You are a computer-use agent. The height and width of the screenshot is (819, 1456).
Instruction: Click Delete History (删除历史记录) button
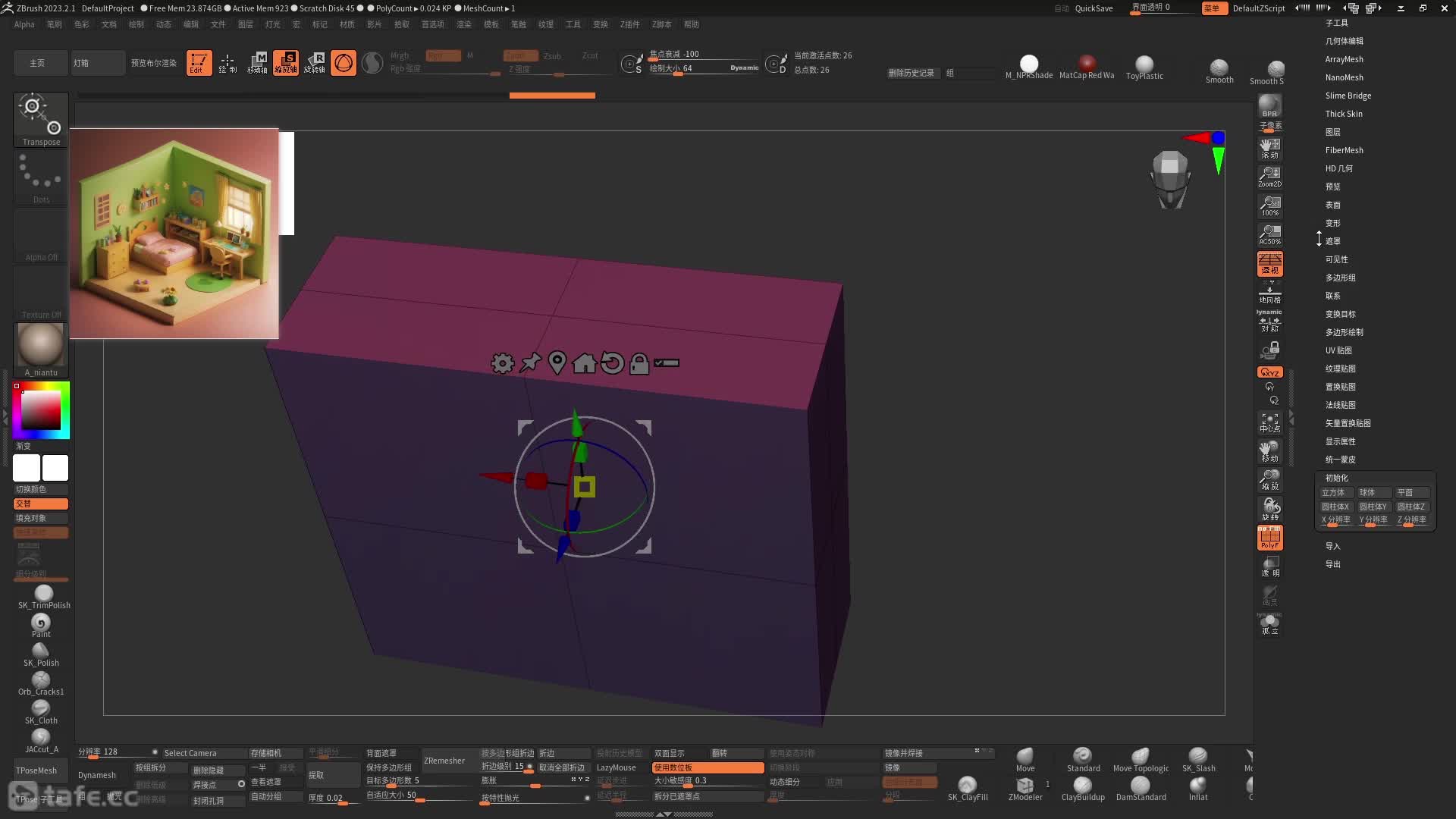(911, 73)
